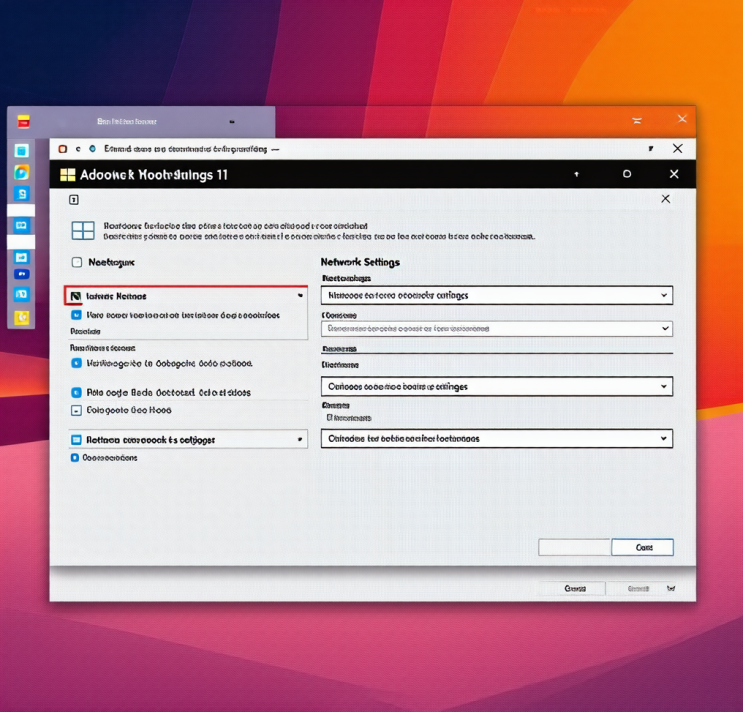Close the address bar window with its X

pos(678,148)
